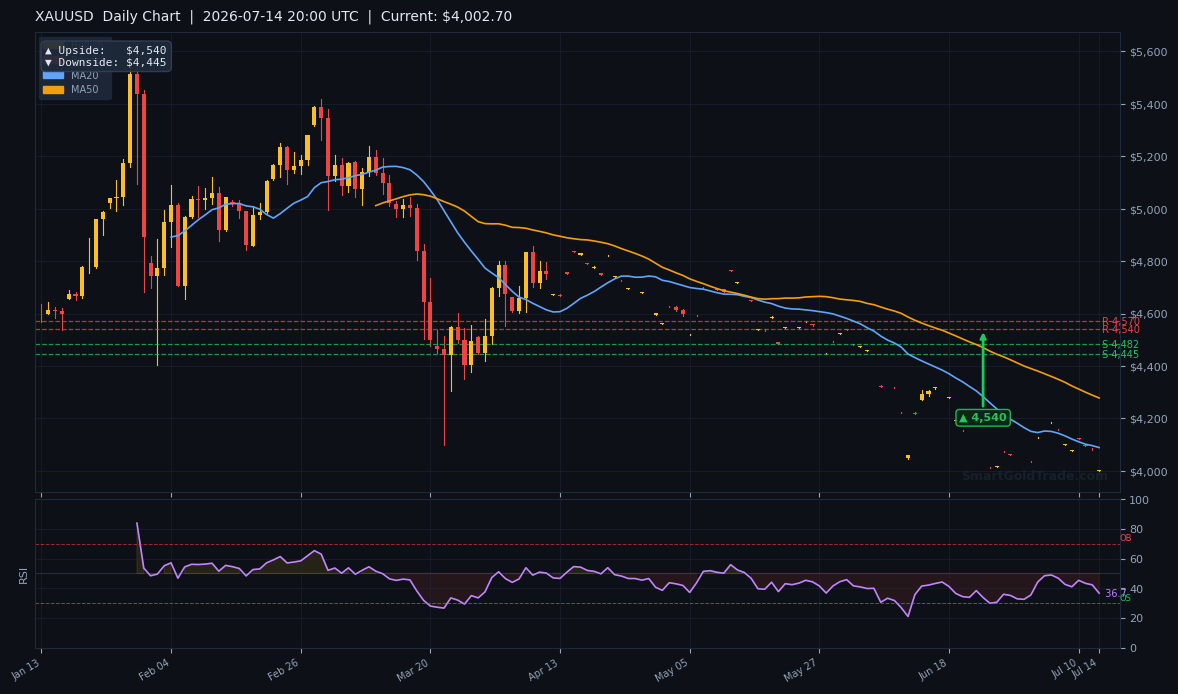This screenshot has height=694, width=1178.
Task: Click the 60 label on the RSI axis
Action: tap(1136, 560)
